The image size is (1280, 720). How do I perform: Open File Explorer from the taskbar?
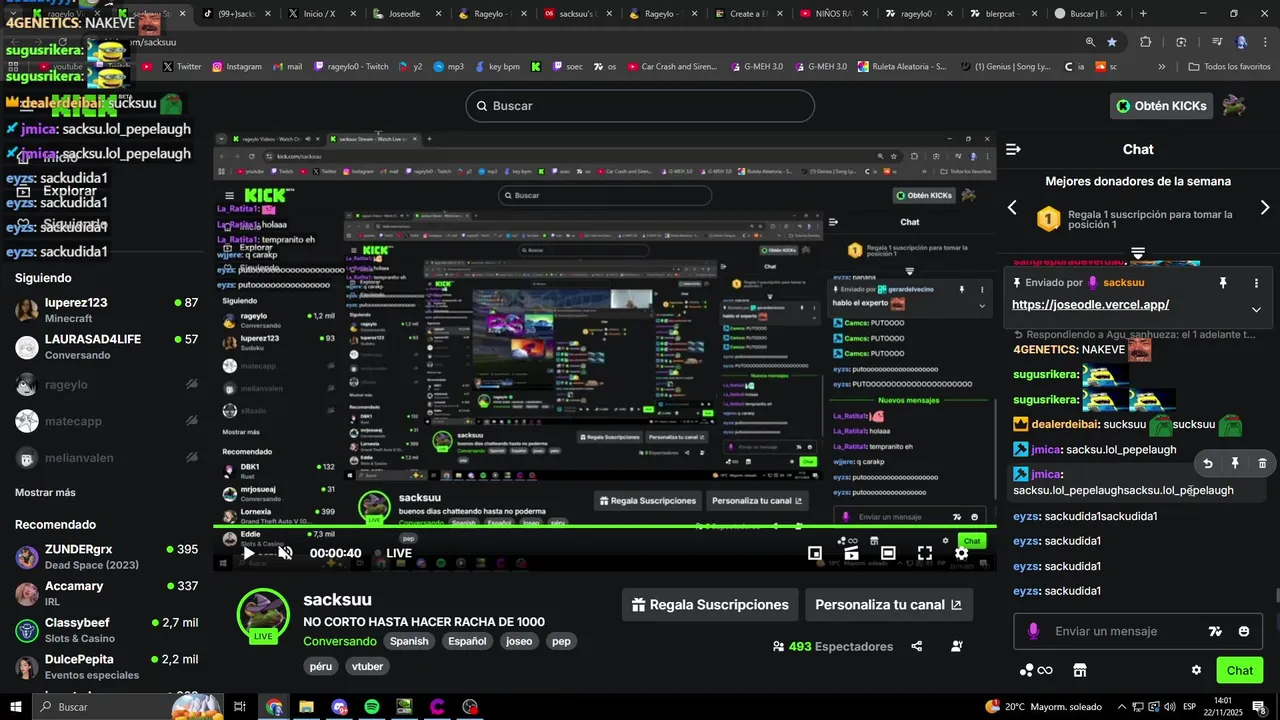pyautogui.click(x=307, y=707)
